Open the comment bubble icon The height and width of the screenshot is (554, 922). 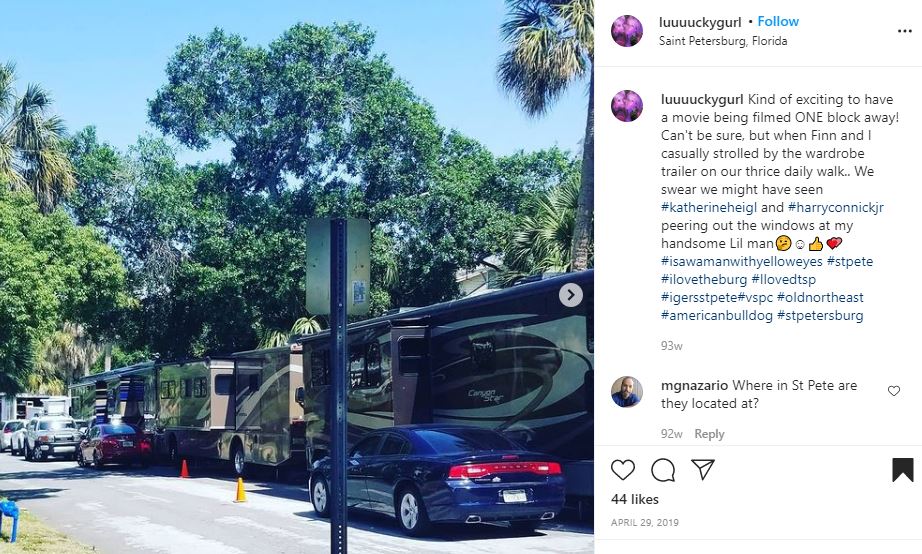tap(663, 470)
